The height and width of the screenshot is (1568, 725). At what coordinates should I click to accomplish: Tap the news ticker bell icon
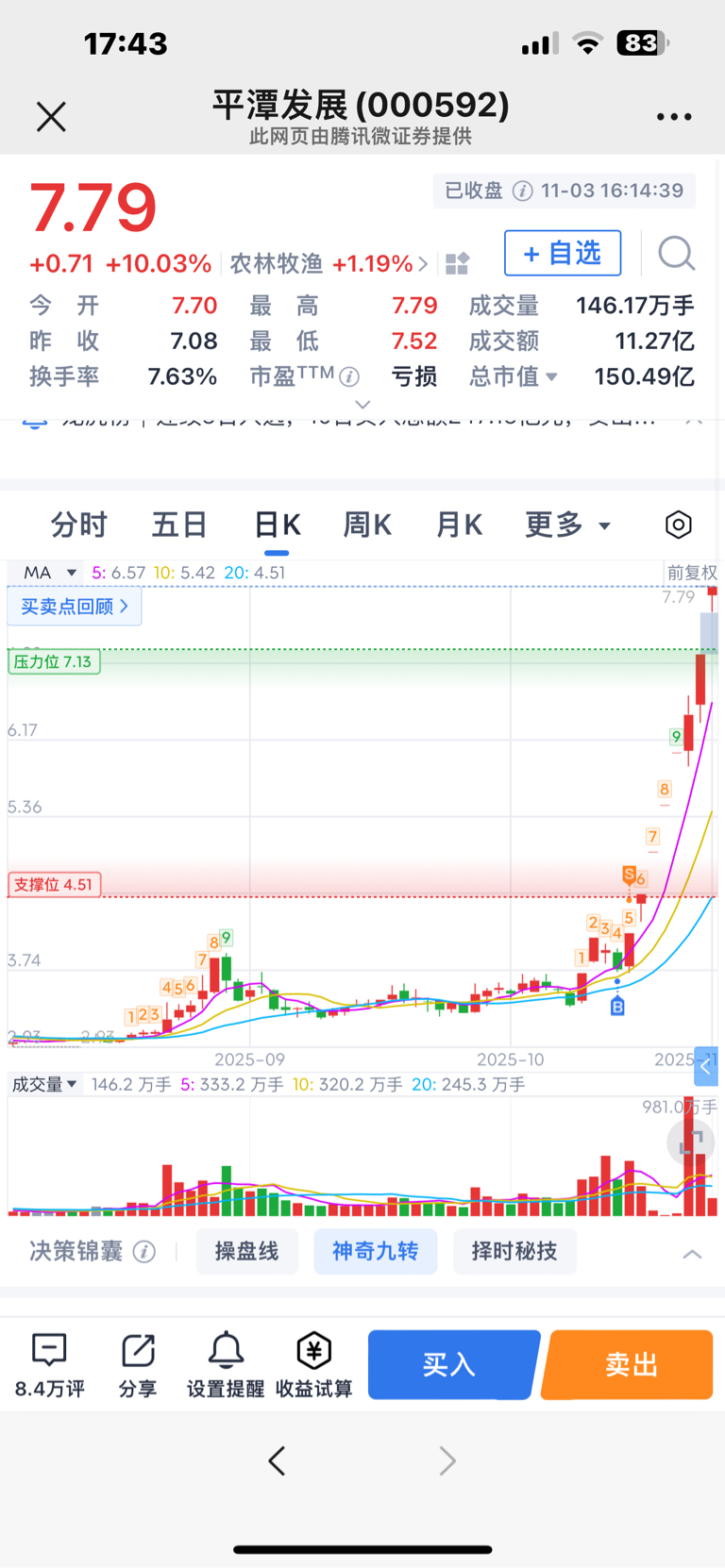pos(35,422)
